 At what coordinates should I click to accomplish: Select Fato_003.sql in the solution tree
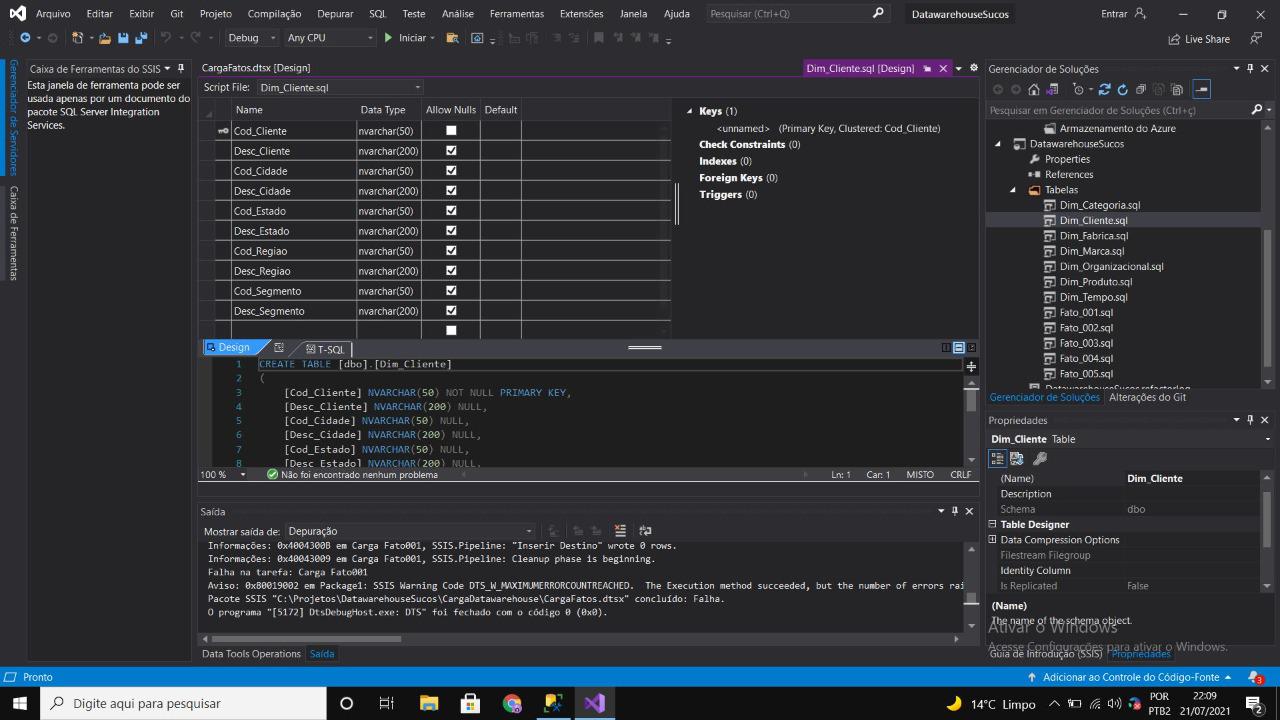tap(1086, 343)
